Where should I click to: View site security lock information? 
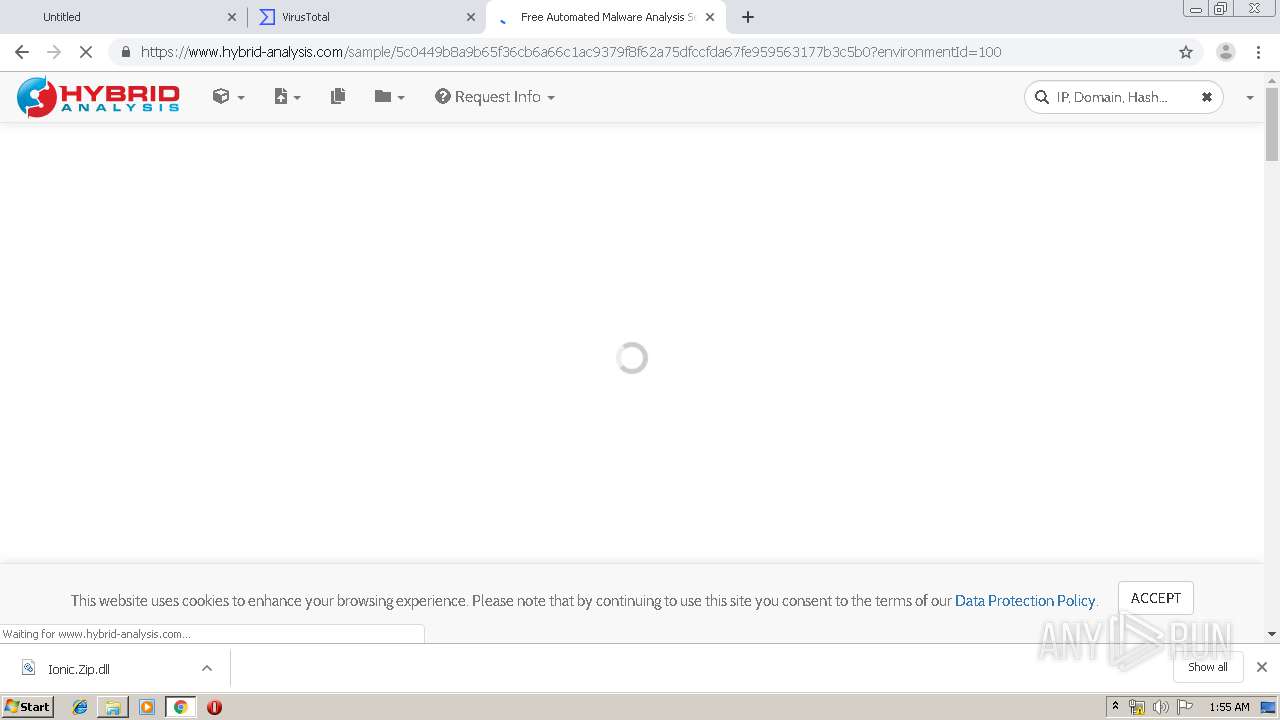tap(125, 52)
